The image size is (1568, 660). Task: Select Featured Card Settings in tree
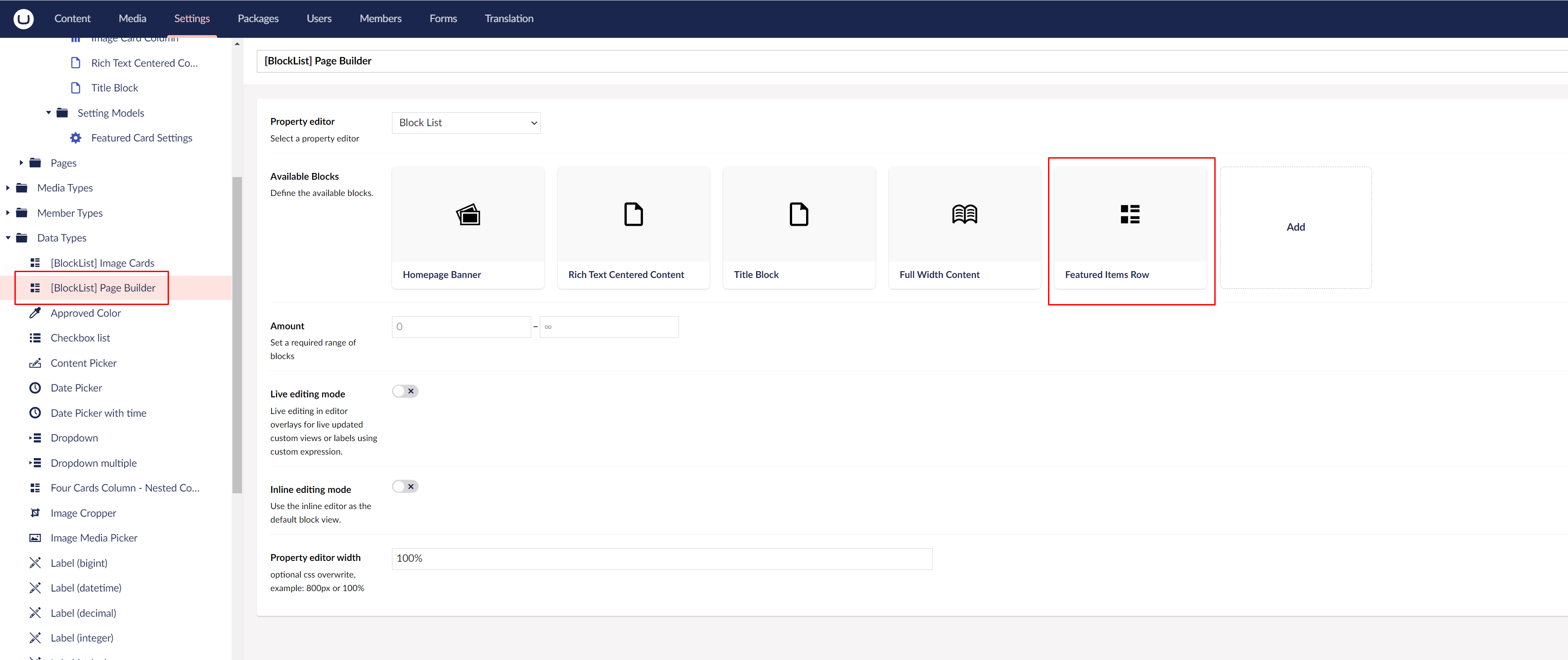[x=141, y=137]
